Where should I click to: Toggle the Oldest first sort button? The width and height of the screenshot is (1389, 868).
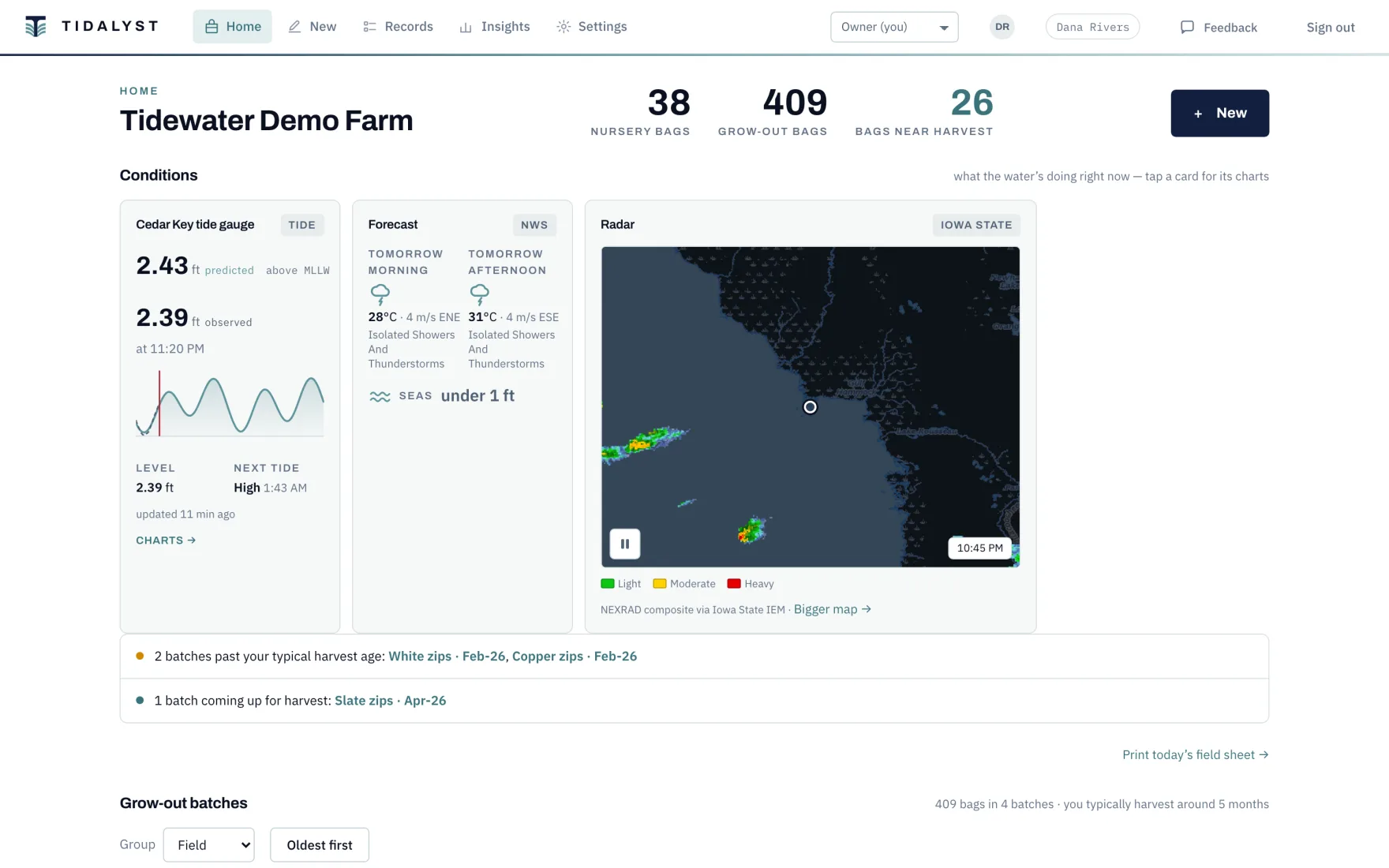[320, 845]
